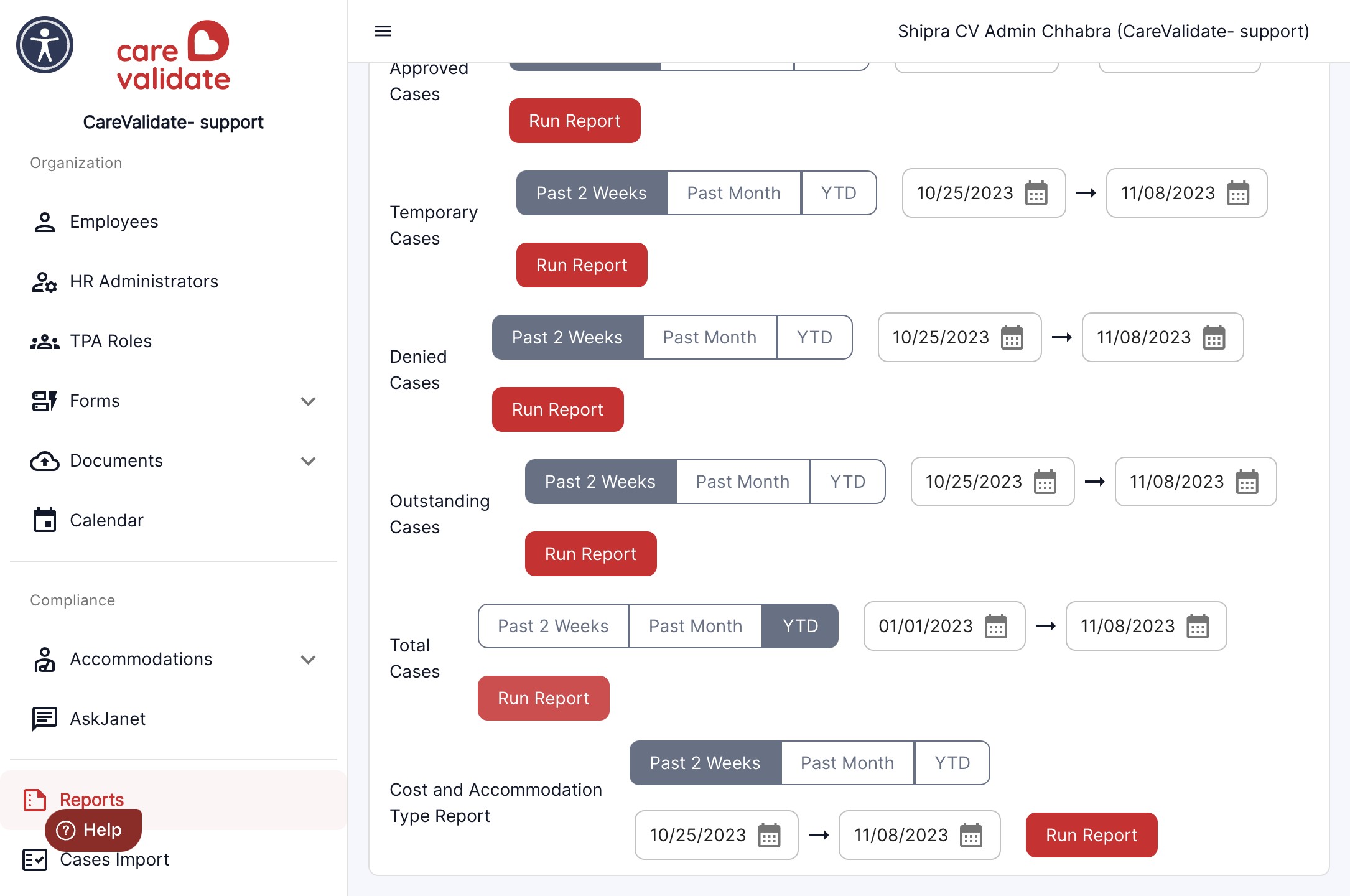Open calendar picker for Total Cases end date
This screenshot has width=1350, height=896.
(x=1198, y=626)
